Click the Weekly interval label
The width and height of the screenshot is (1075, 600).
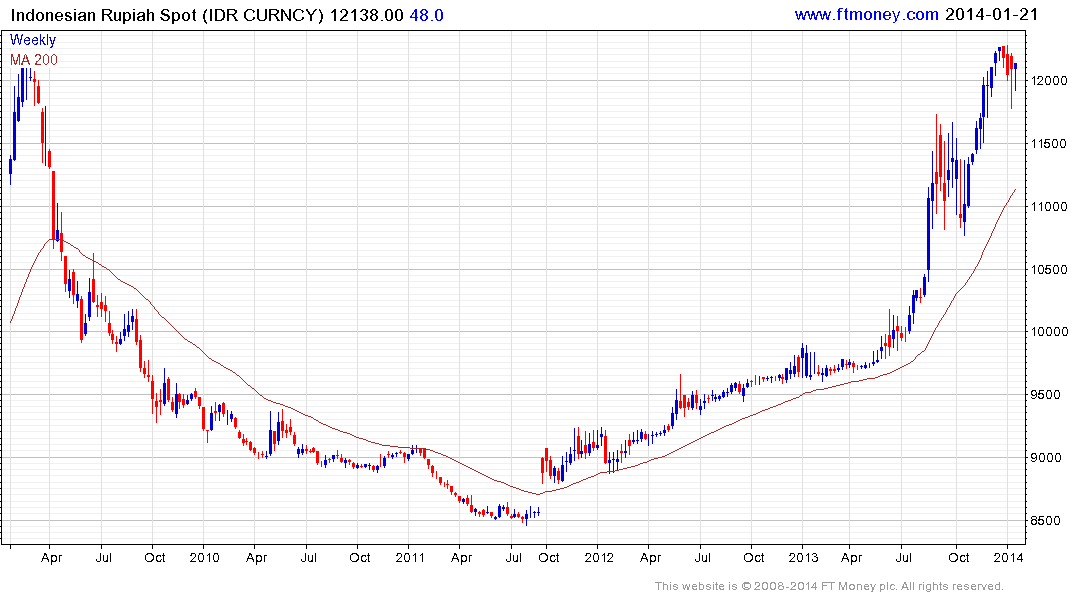pyautogui.click(x=33, y=40)
